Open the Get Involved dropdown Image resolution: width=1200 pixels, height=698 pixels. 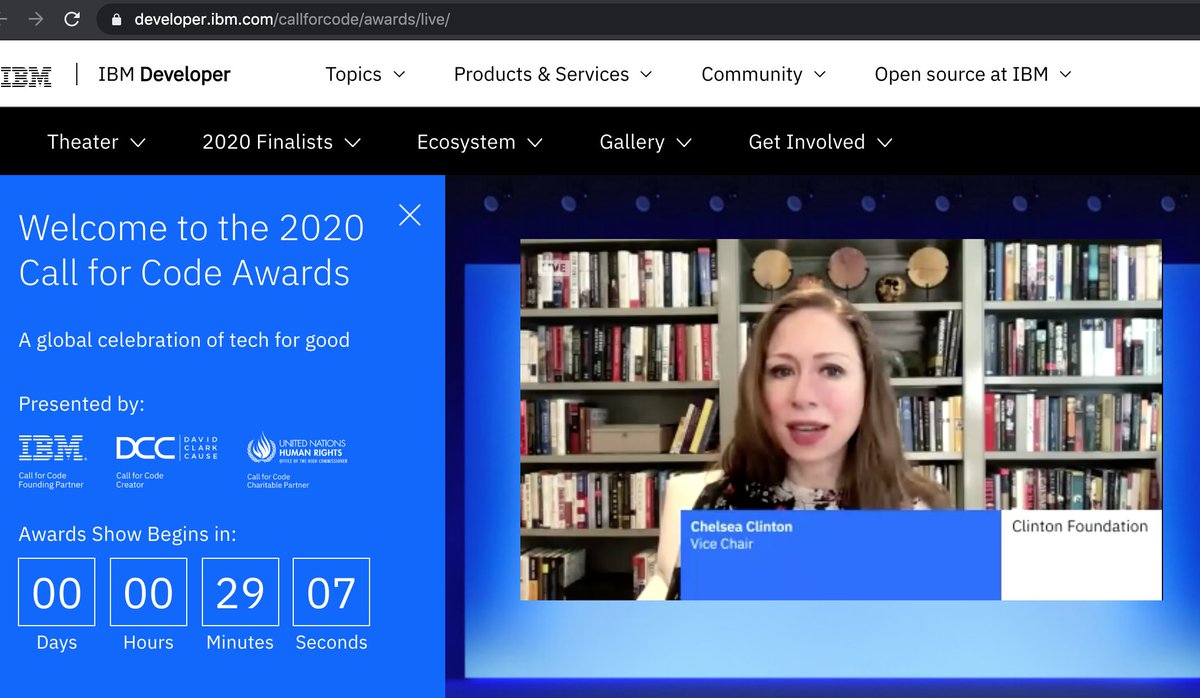click(820, 142)
